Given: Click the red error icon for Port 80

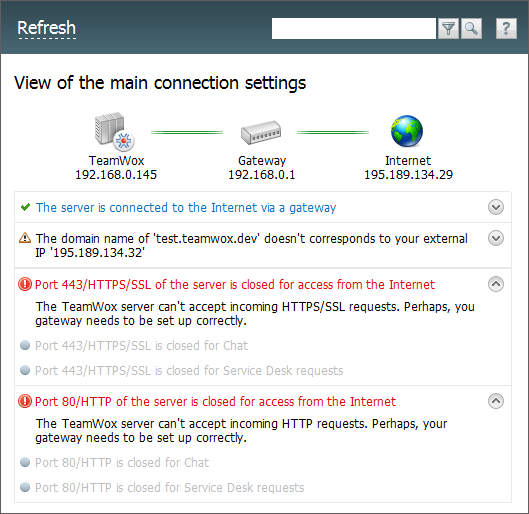Looking at the screenshot, I should click(x=25, y=401).
